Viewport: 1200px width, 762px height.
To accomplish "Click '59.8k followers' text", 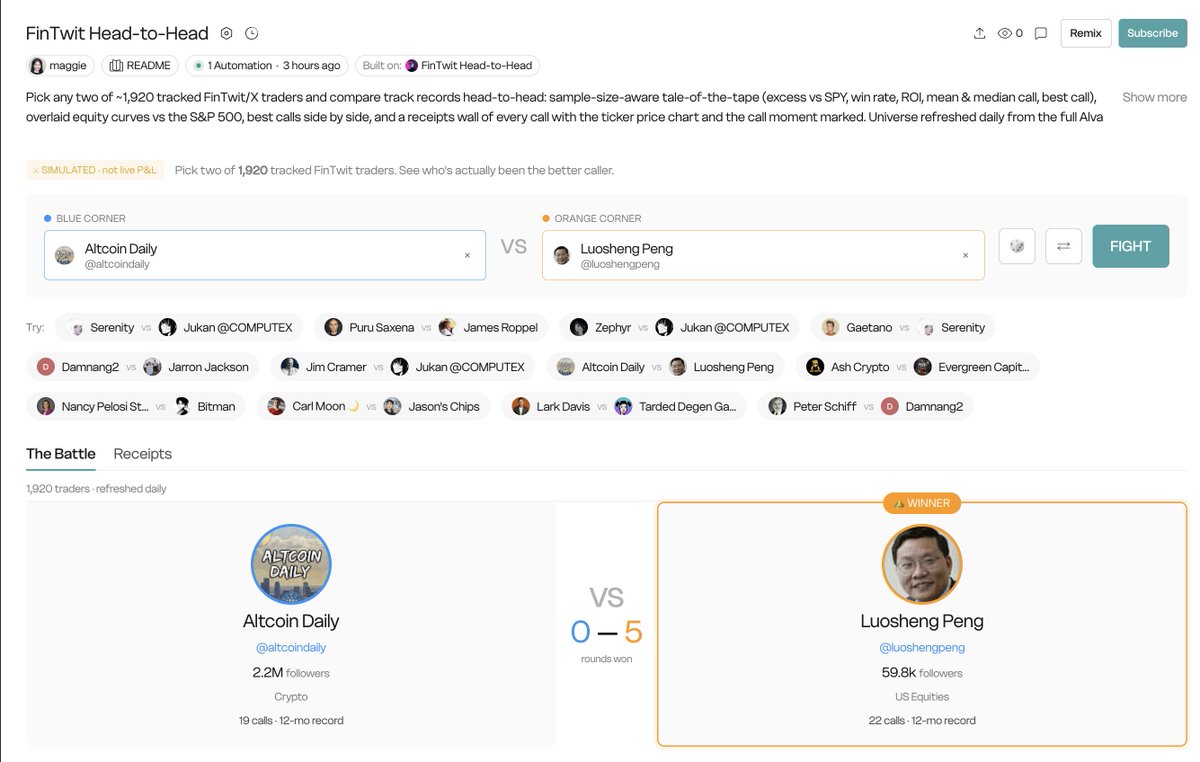I will (x=922, y=673).
